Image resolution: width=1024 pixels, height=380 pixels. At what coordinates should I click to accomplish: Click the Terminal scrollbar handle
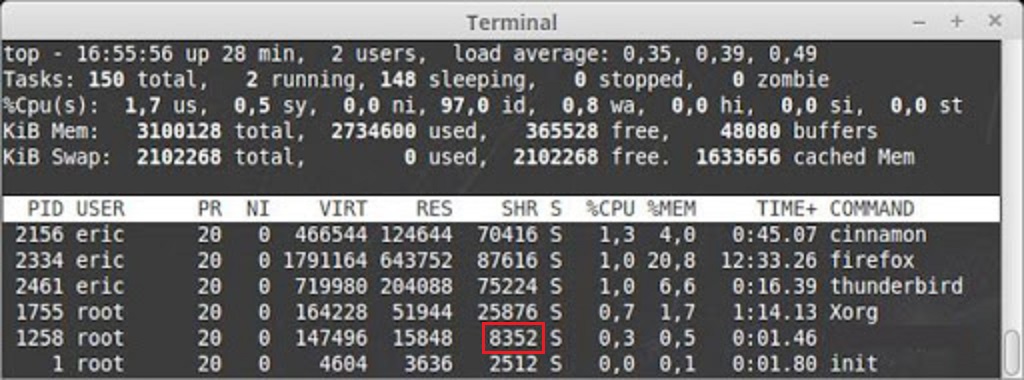1012,353
